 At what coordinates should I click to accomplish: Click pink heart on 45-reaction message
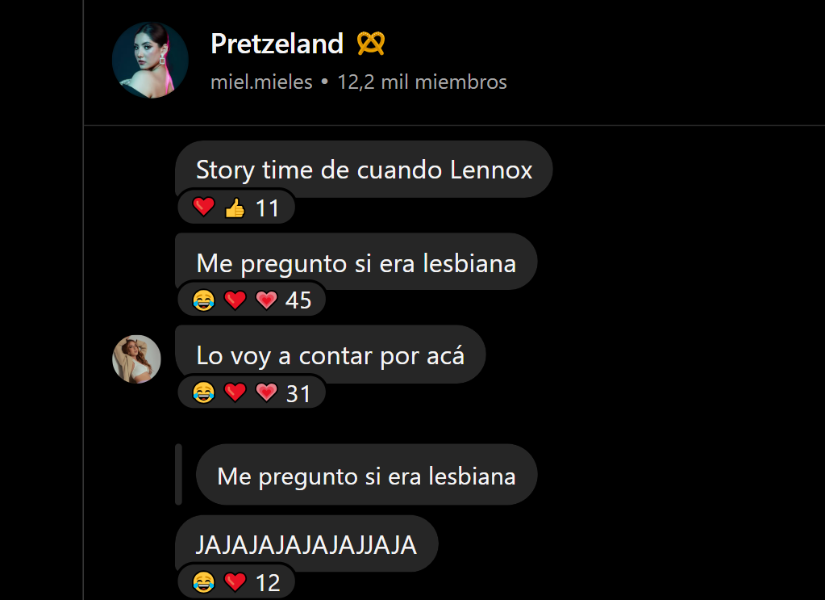point(266,301)
